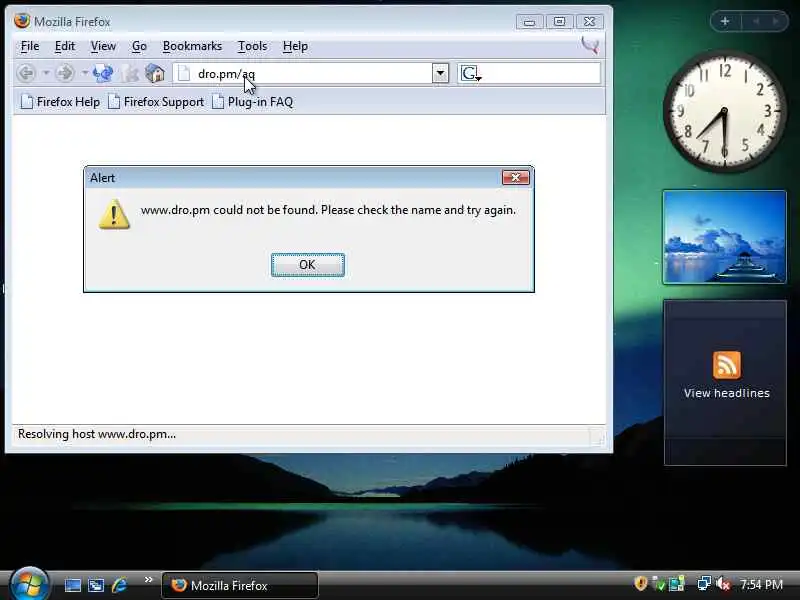Click the analog clock gadget

click(724, 111)
